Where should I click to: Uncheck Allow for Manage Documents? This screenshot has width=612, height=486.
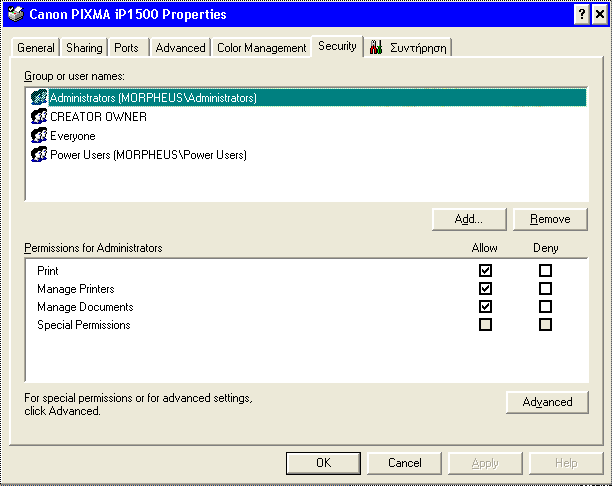(485, 306)
